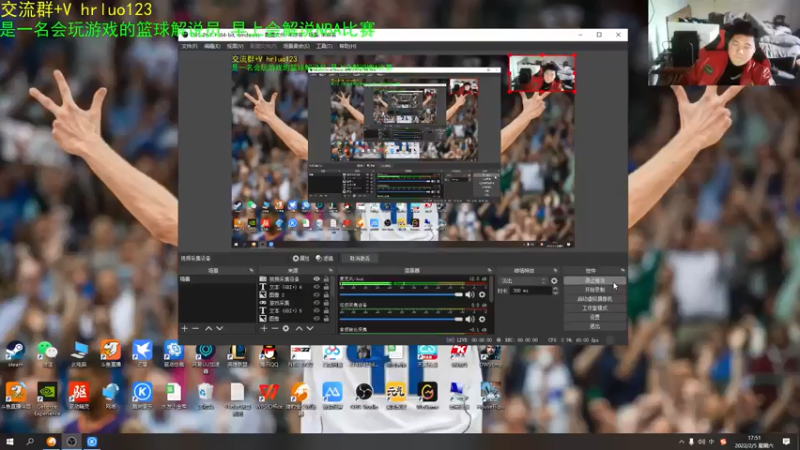The image size is (800, 450).
Task: Open taskbar search magnifier
Action: (x=30, y=441)
